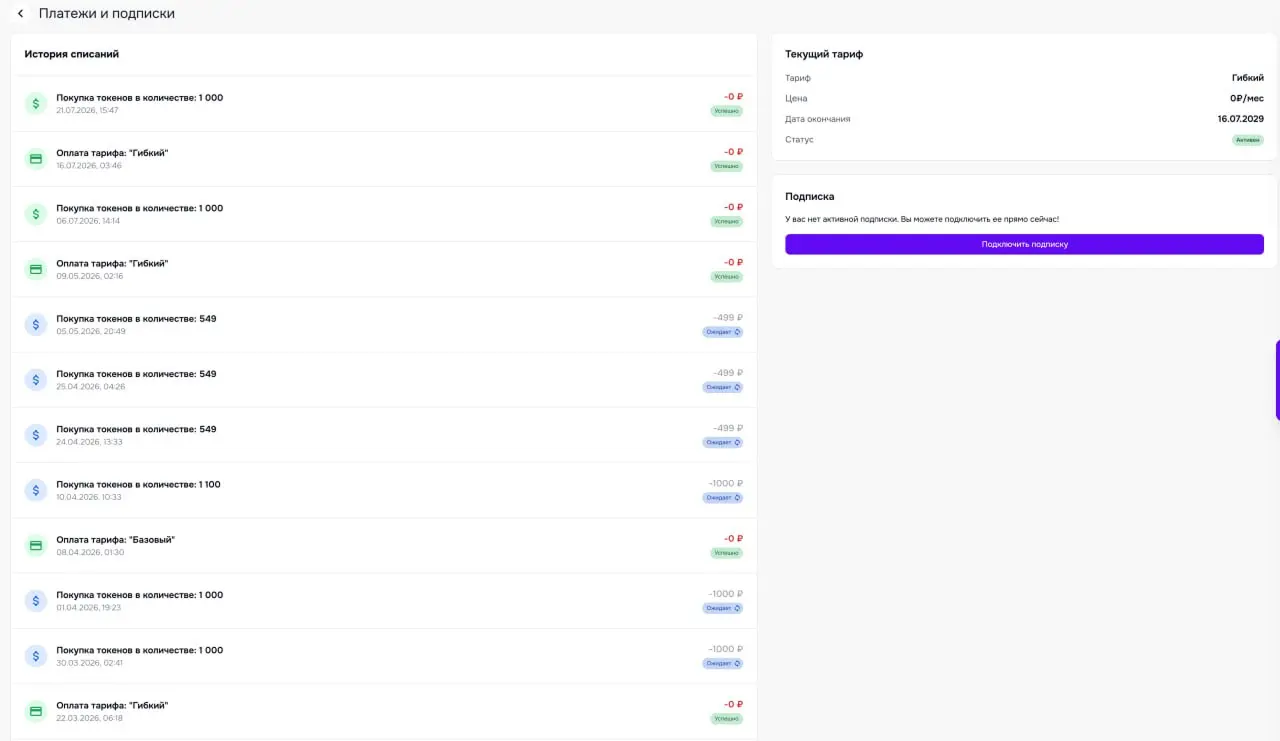The width and height of the screenshot is (1280, 741).
Task: Click Успешно badge of 21.07.2026 purchase
Action: tap(726, 111)
